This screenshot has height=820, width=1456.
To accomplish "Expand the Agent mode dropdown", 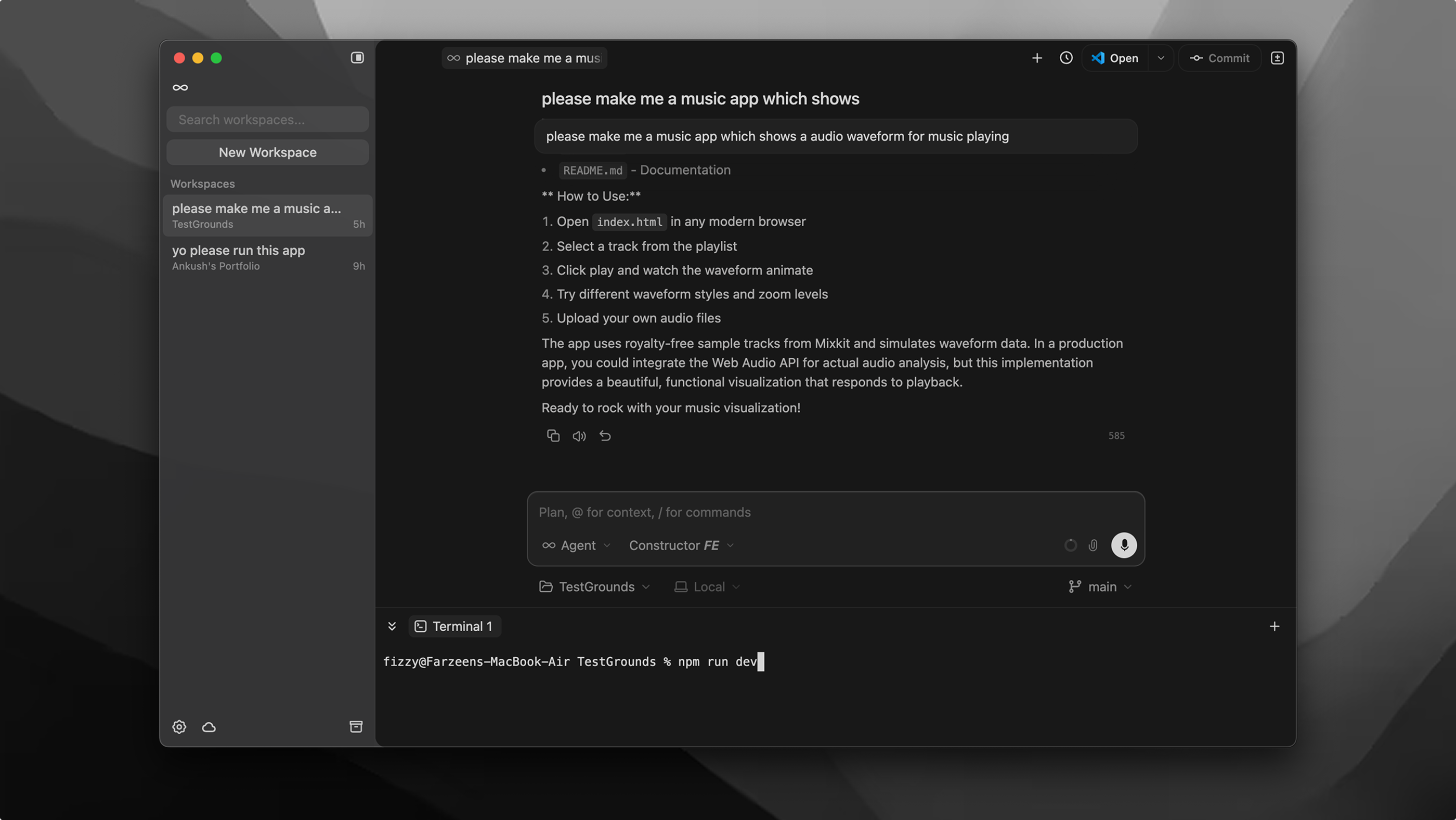I will pos(577,545).
